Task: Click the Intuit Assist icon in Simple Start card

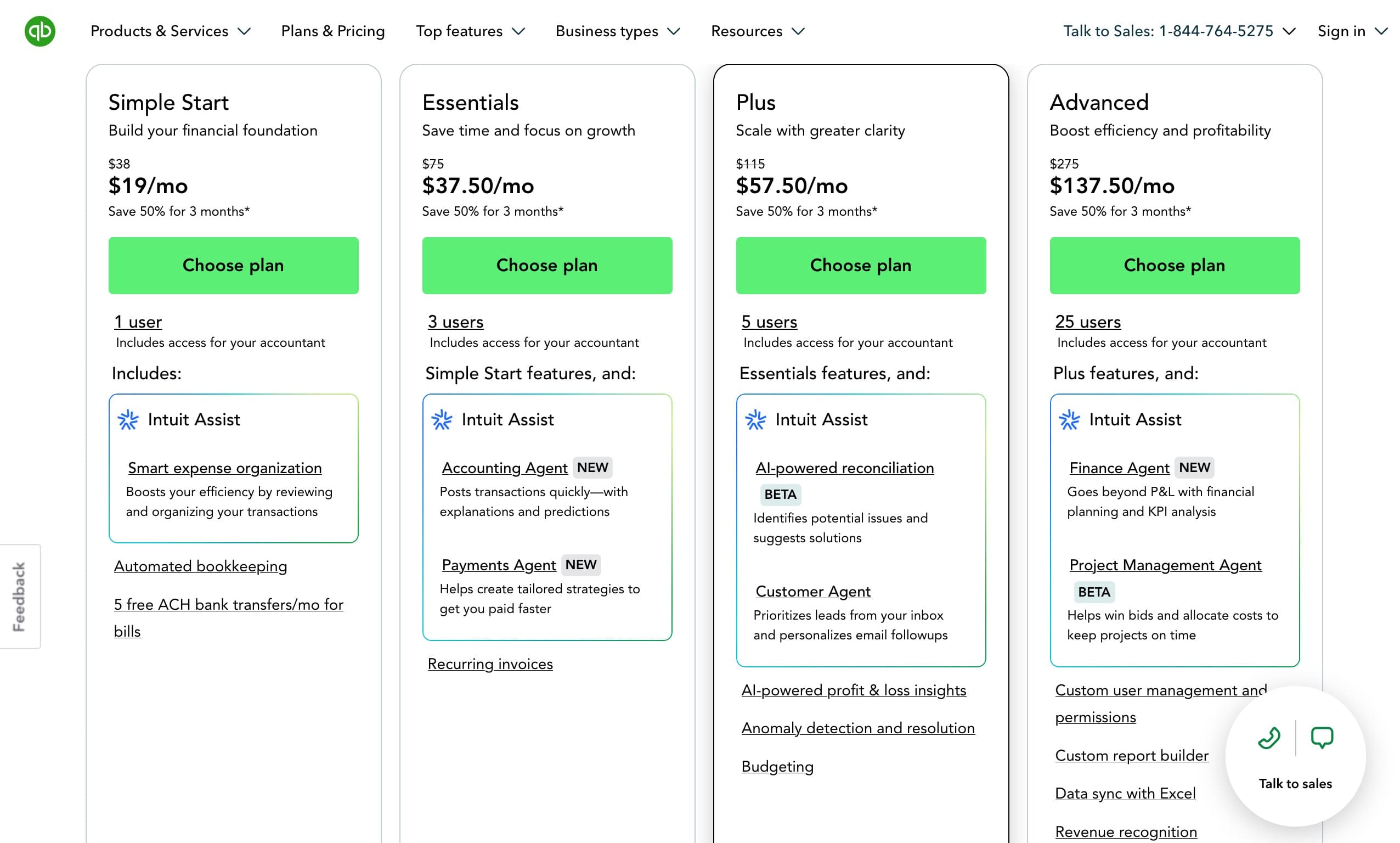Action: click(128, 420)
